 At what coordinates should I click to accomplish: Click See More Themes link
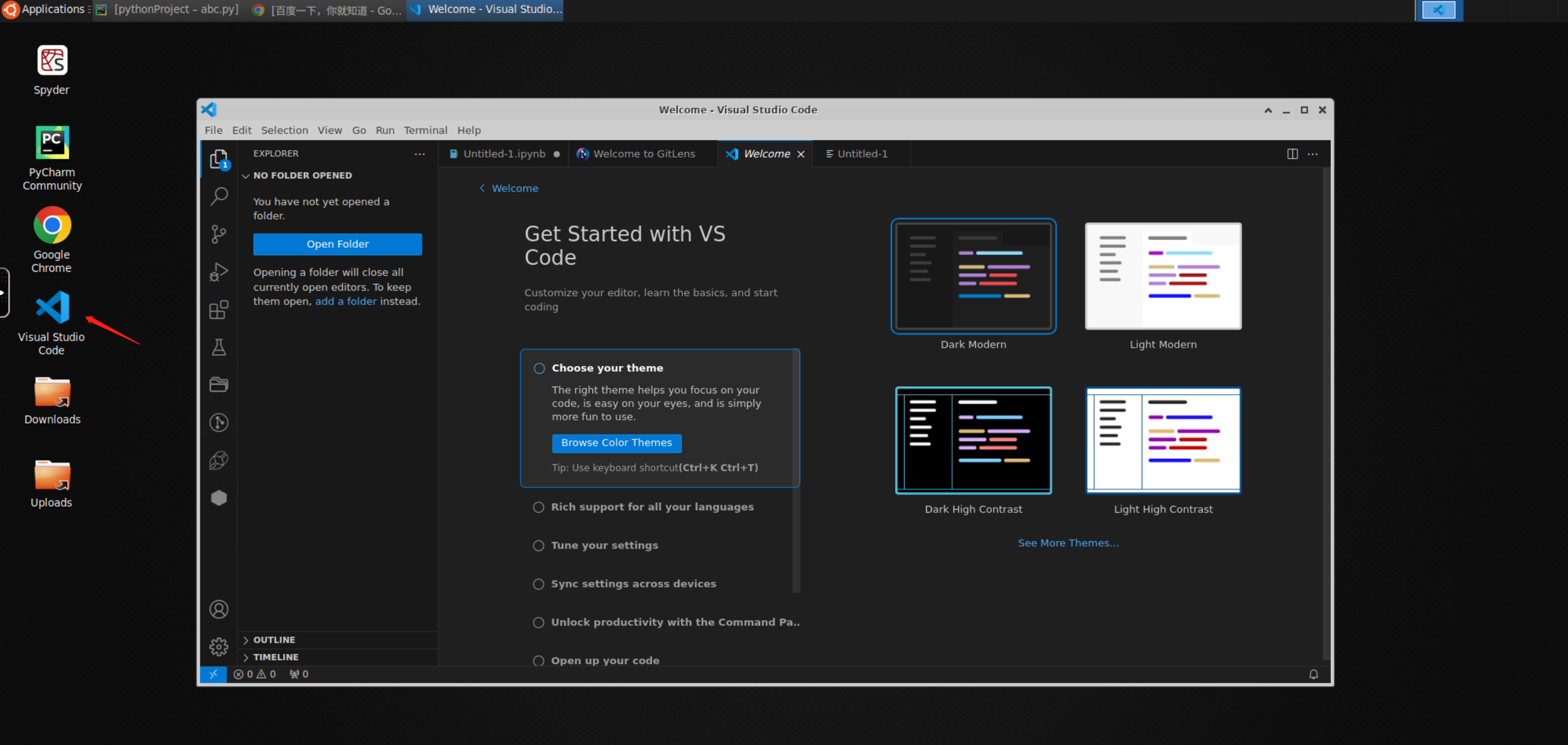[x=1068, y=543]
